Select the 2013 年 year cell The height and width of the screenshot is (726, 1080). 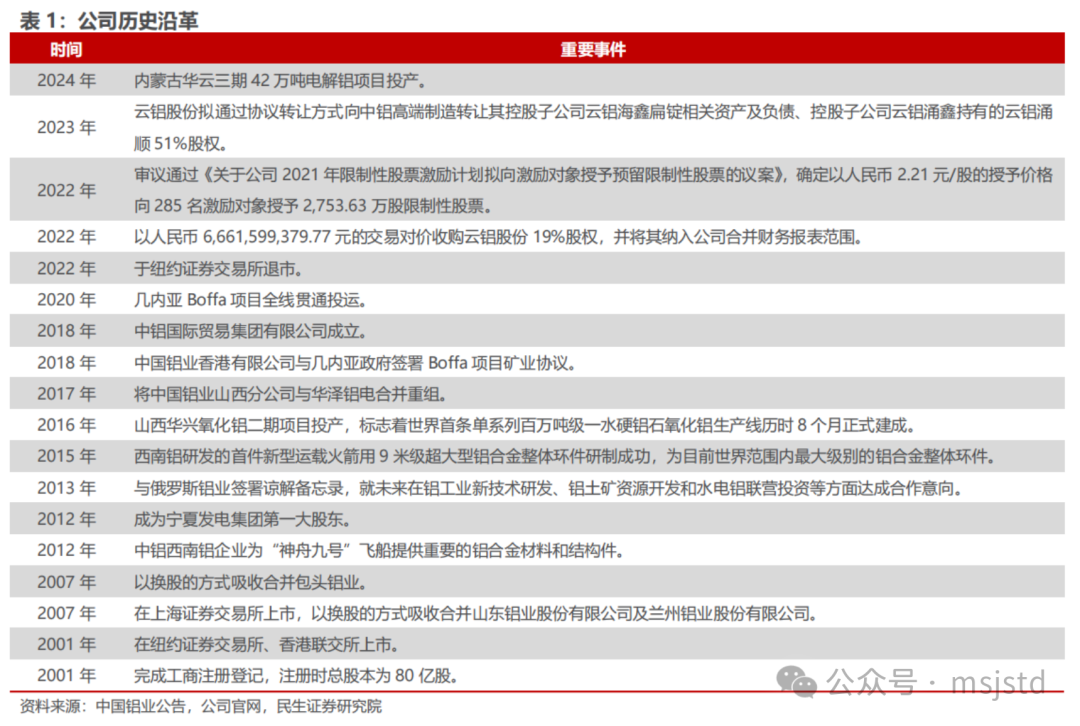66,488
